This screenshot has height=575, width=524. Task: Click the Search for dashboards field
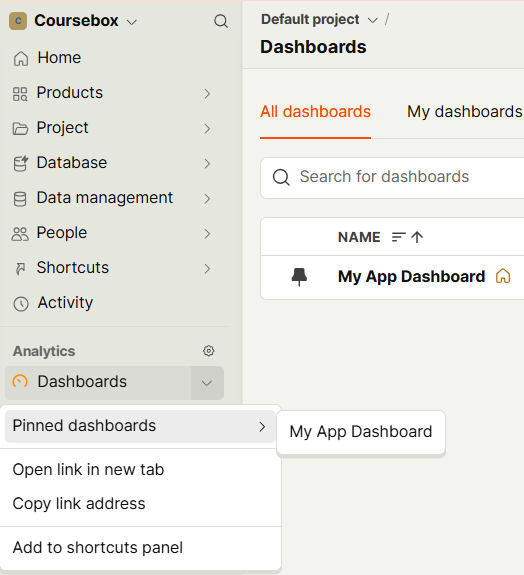point(392,178)
